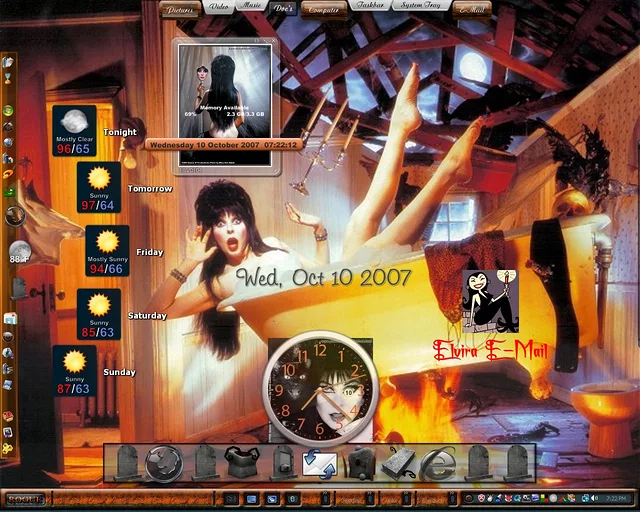Open the cauldron icon in the dock
Screen dimensions: 640x512
[239, 463]
